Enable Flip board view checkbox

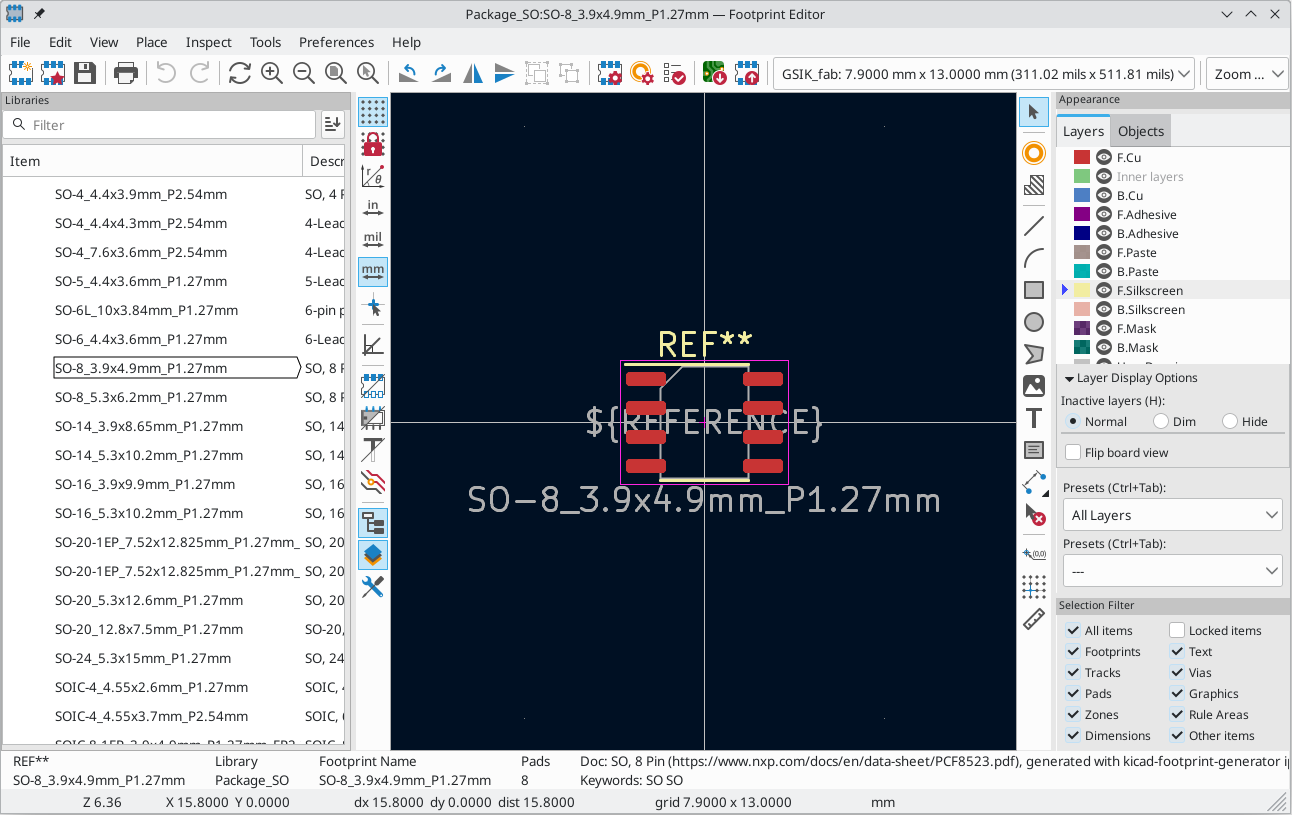[x=1074, y=452]
